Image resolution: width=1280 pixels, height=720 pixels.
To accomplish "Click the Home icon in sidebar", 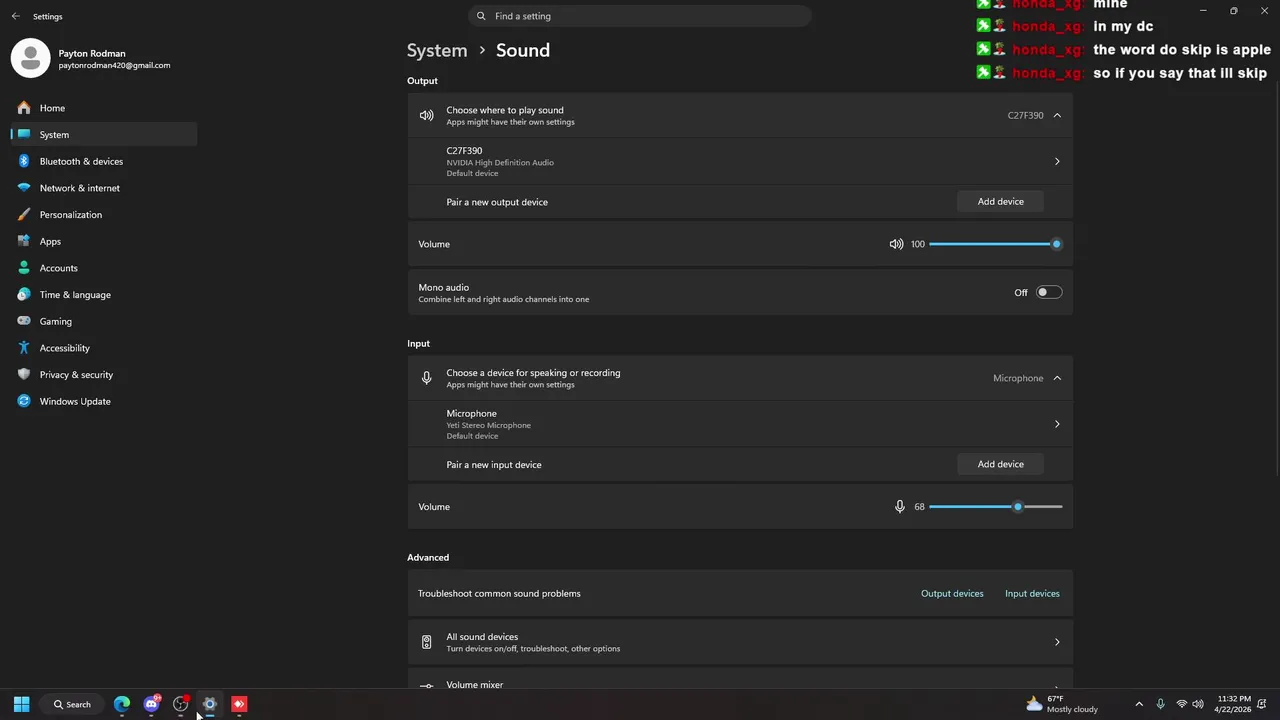I will click(x=24, y=108).
